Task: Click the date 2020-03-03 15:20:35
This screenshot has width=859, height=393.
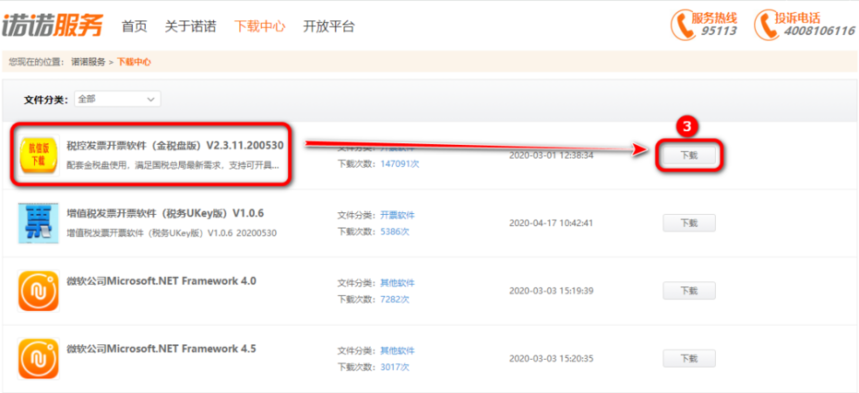Action: coord(551,358)
